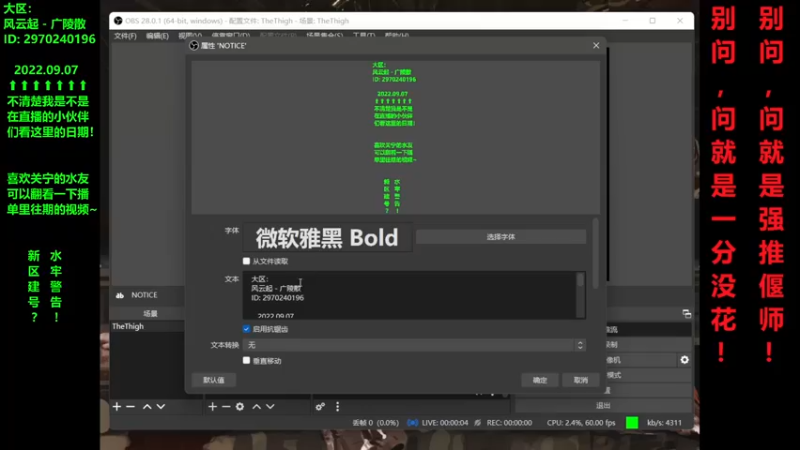Move source down in sources list

[x=270, y=407]
